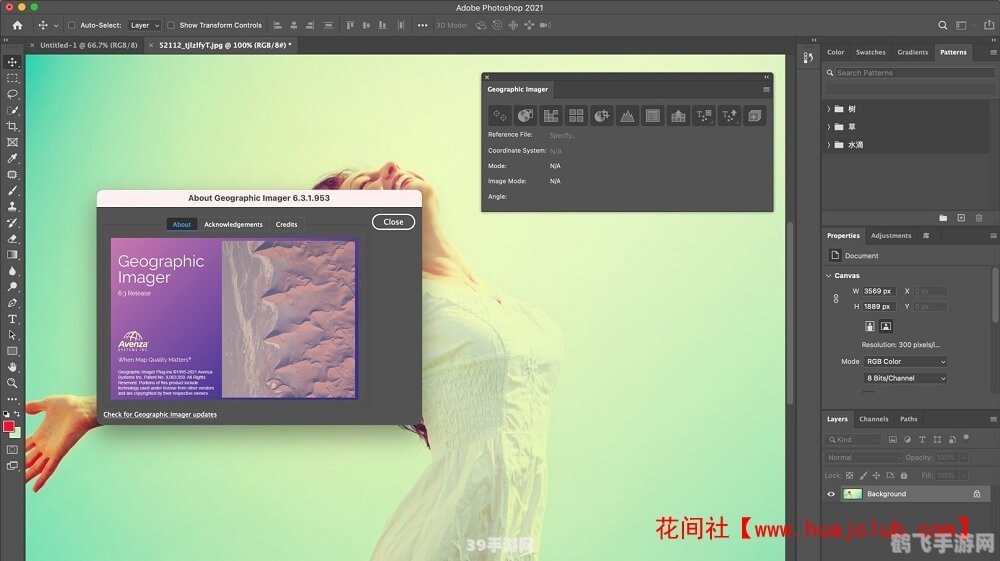Hide the Background layer visibility eye

coord(831,494)
